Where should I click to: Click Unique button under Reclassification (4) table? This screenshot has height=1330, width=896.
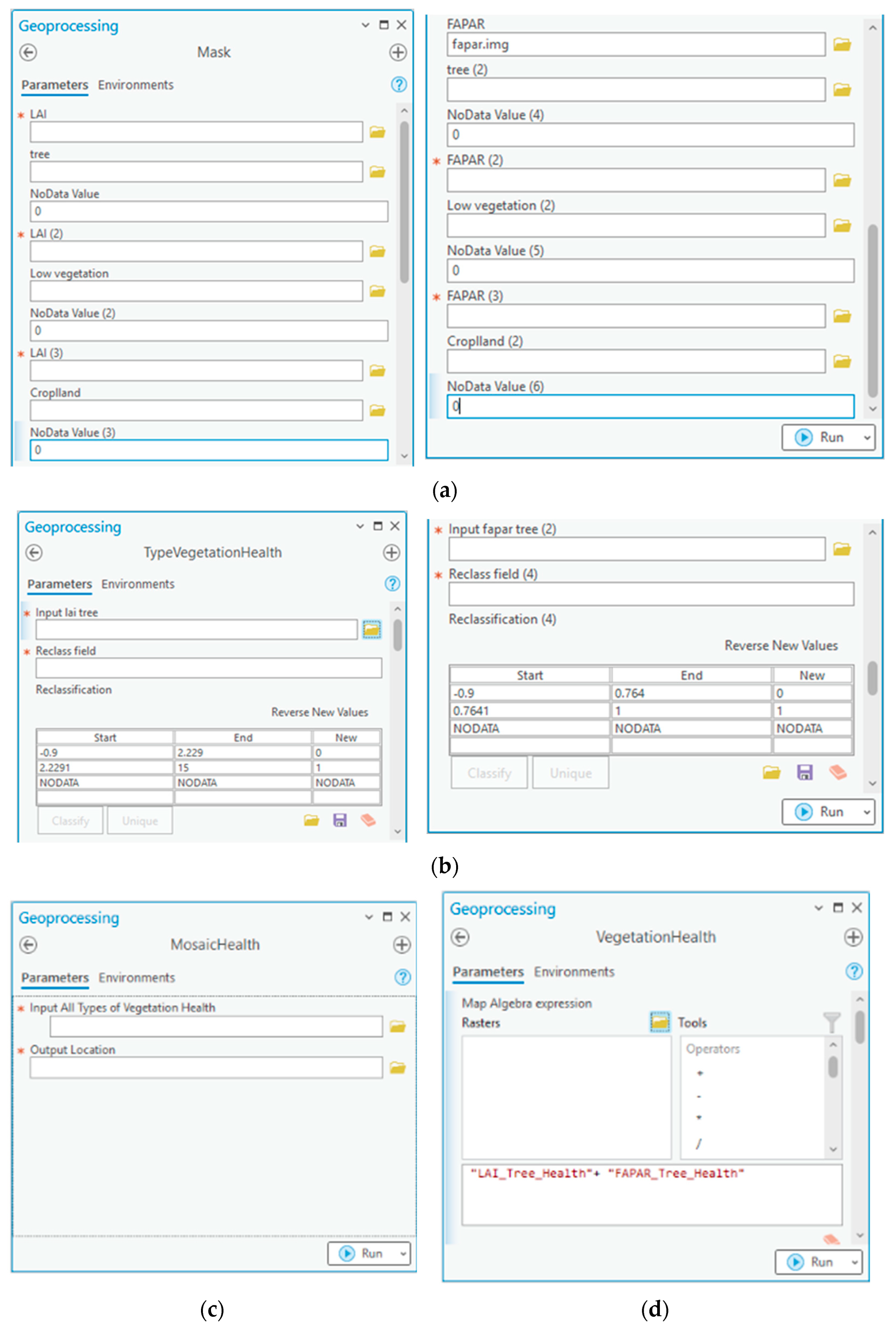tap(570, 773)
